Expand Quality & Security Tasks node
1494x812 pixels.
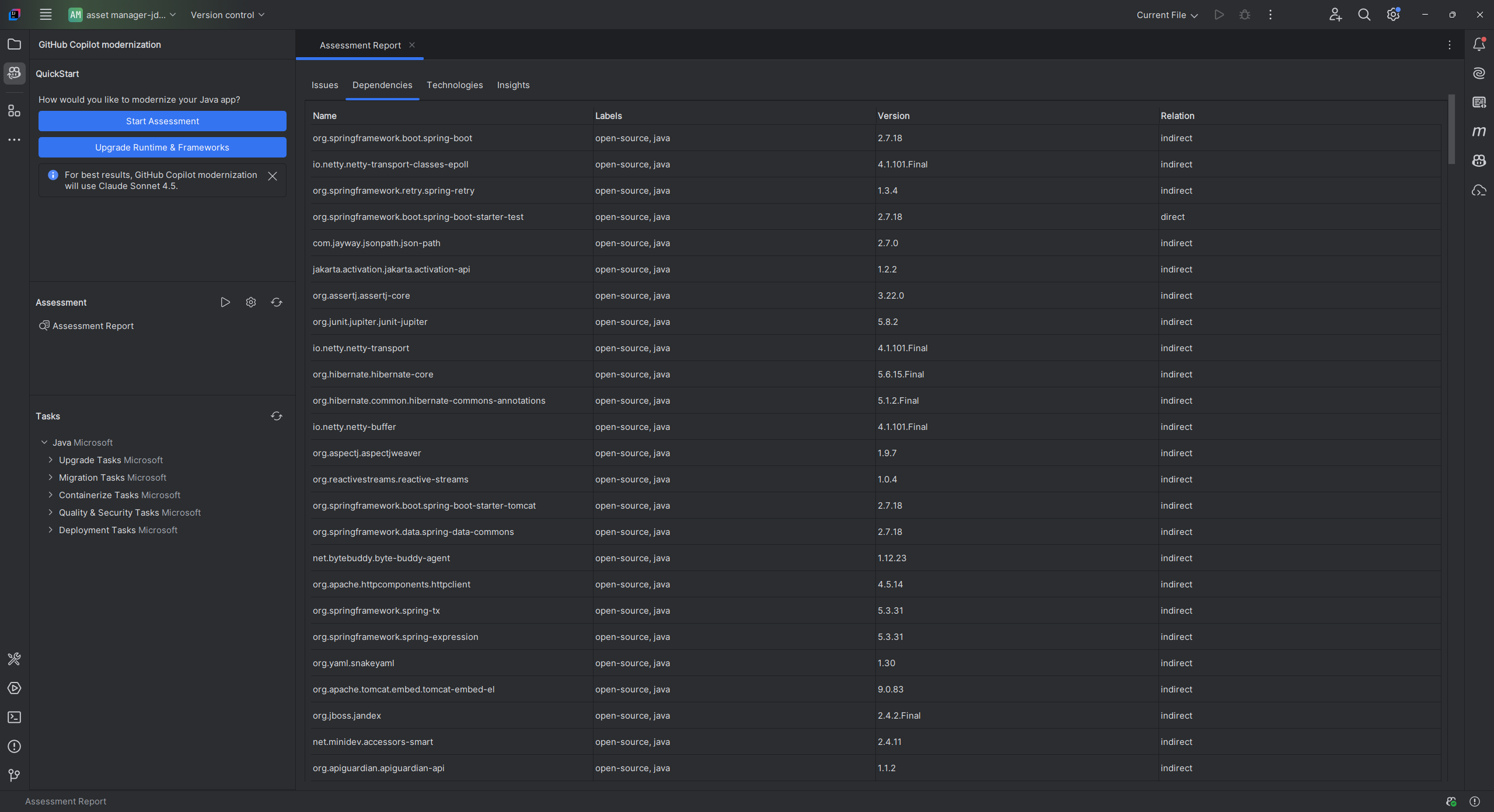(x=51, y=512)
